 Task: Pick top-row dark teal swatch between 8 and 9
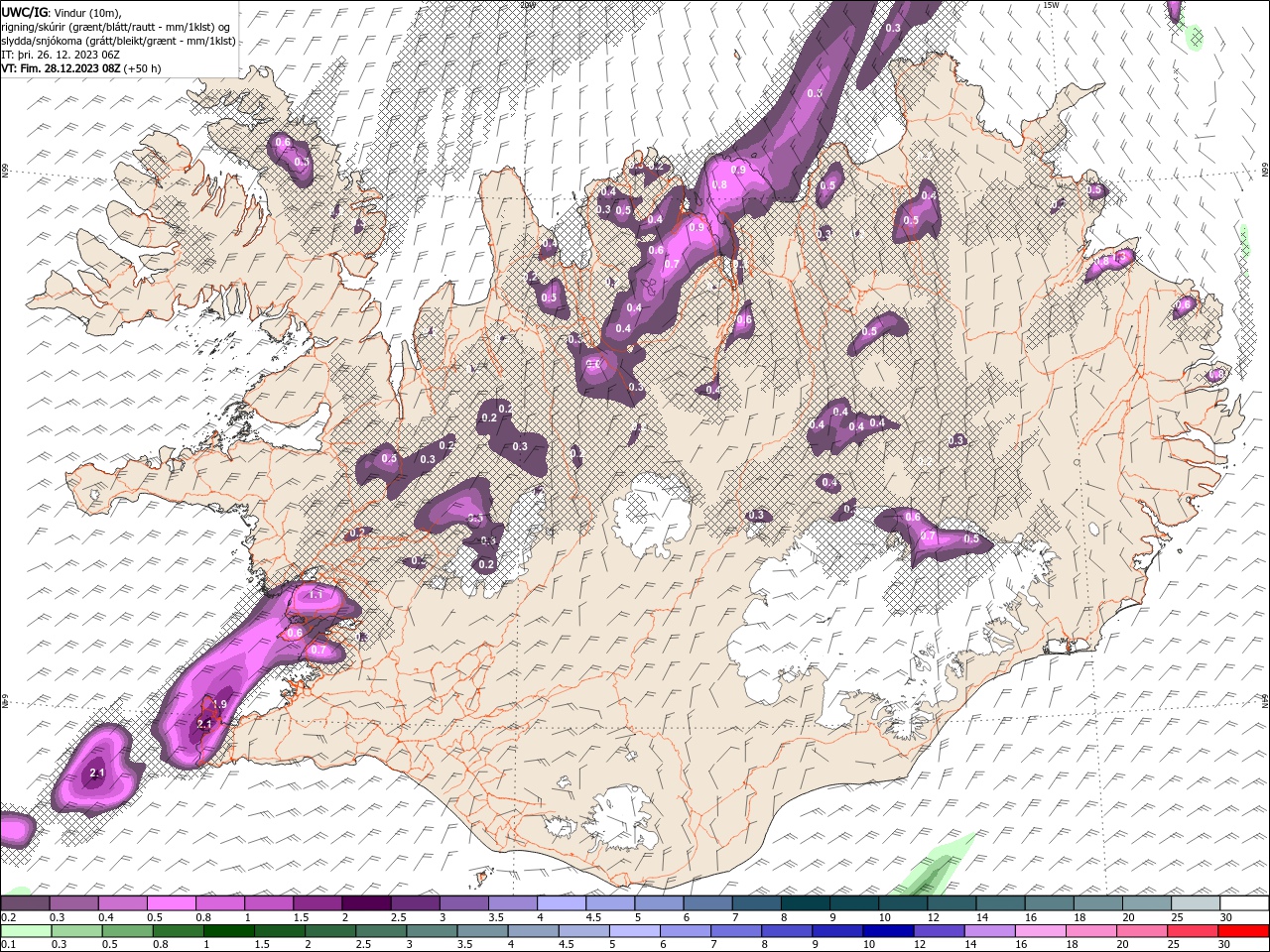click(805, 903)
